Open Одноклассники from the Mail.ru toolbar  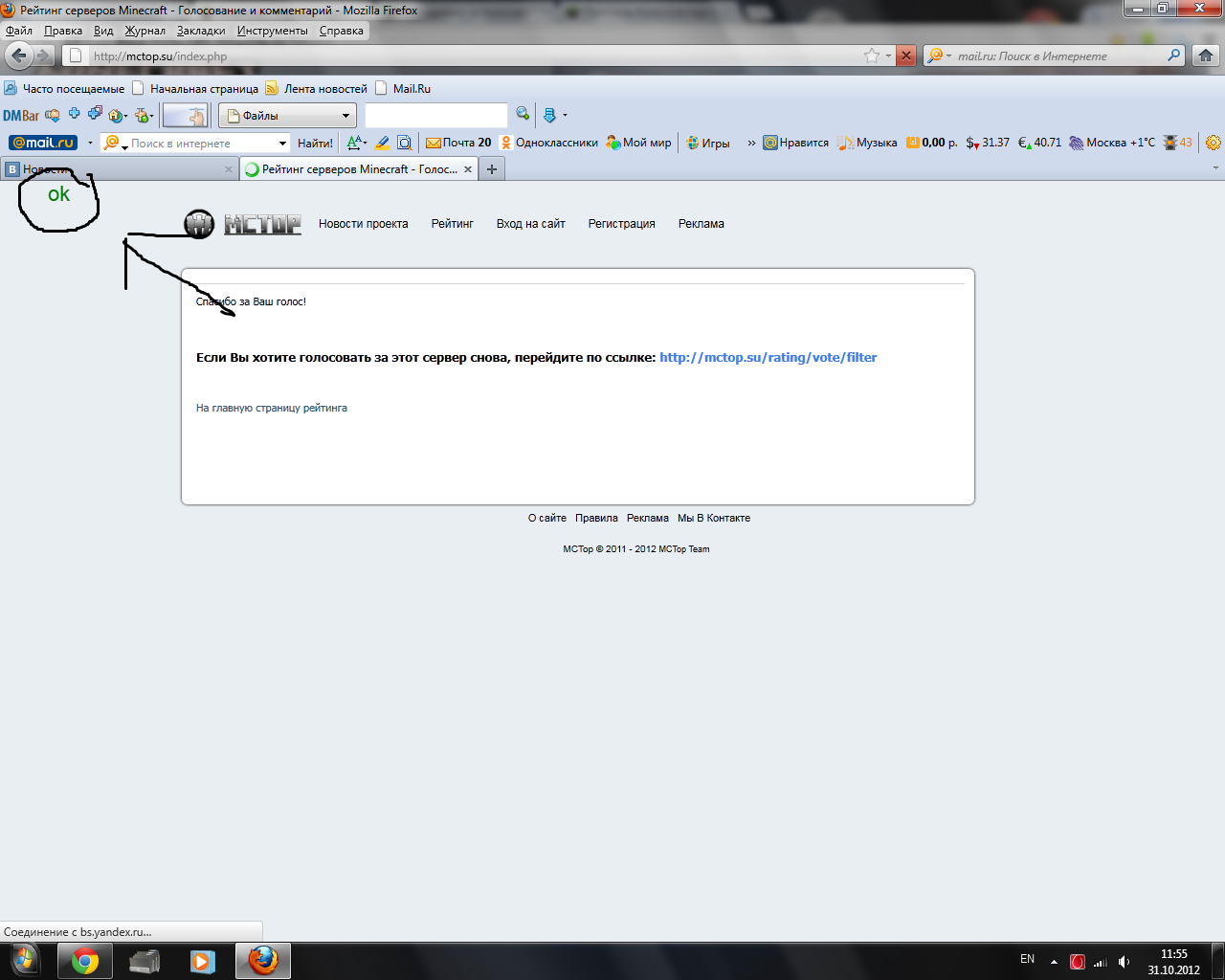(x=548, y=143)
